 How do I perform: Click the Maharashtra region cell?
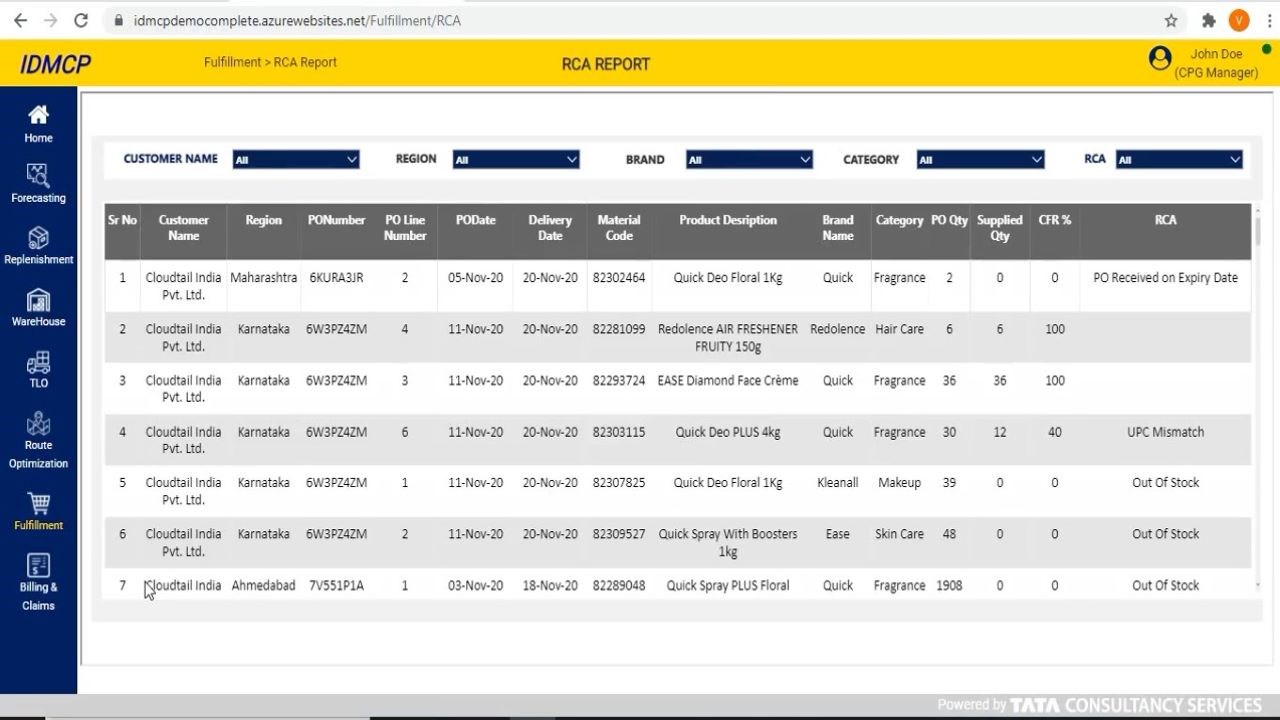coord(263,278)
